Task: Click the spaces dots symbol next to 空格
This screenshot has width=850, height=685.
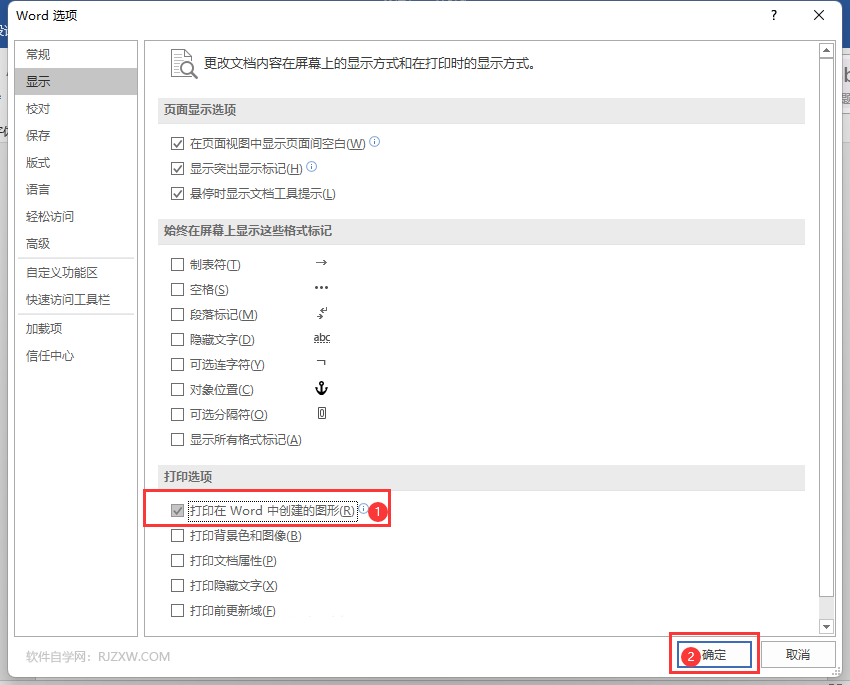Action: (x=322, y=289)
